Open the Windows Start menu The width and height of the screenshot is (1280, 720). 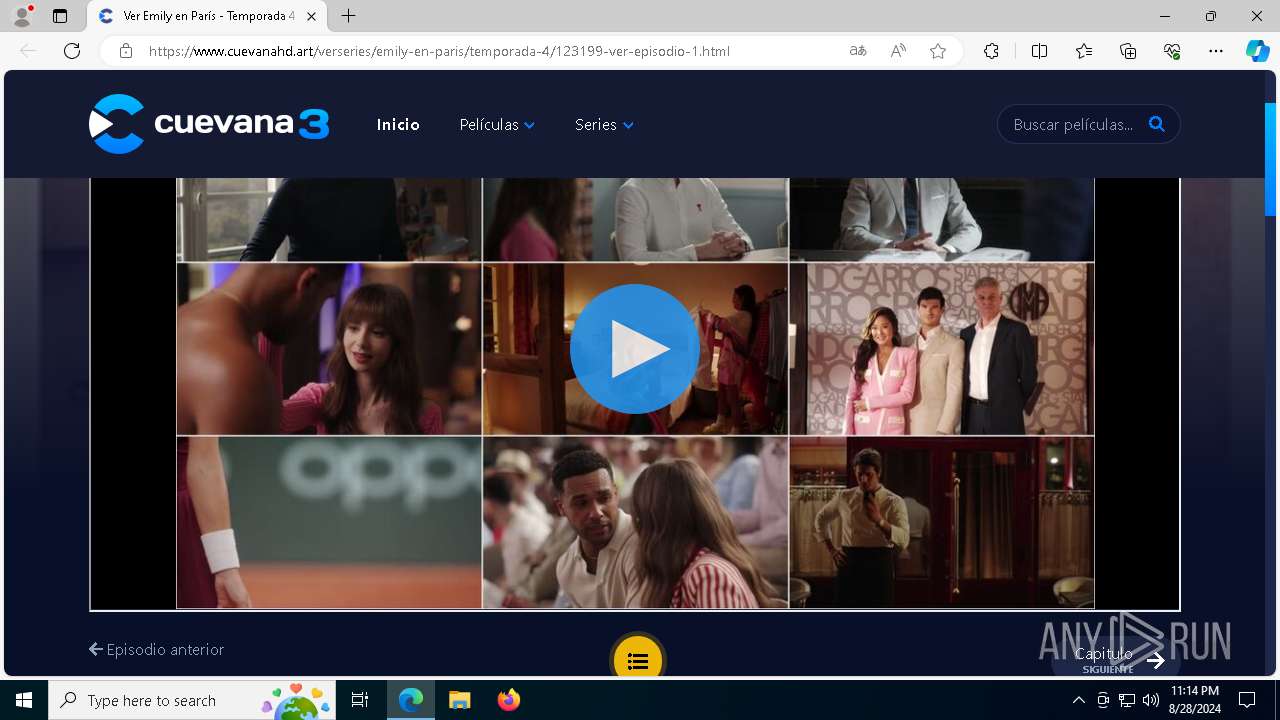24,700
